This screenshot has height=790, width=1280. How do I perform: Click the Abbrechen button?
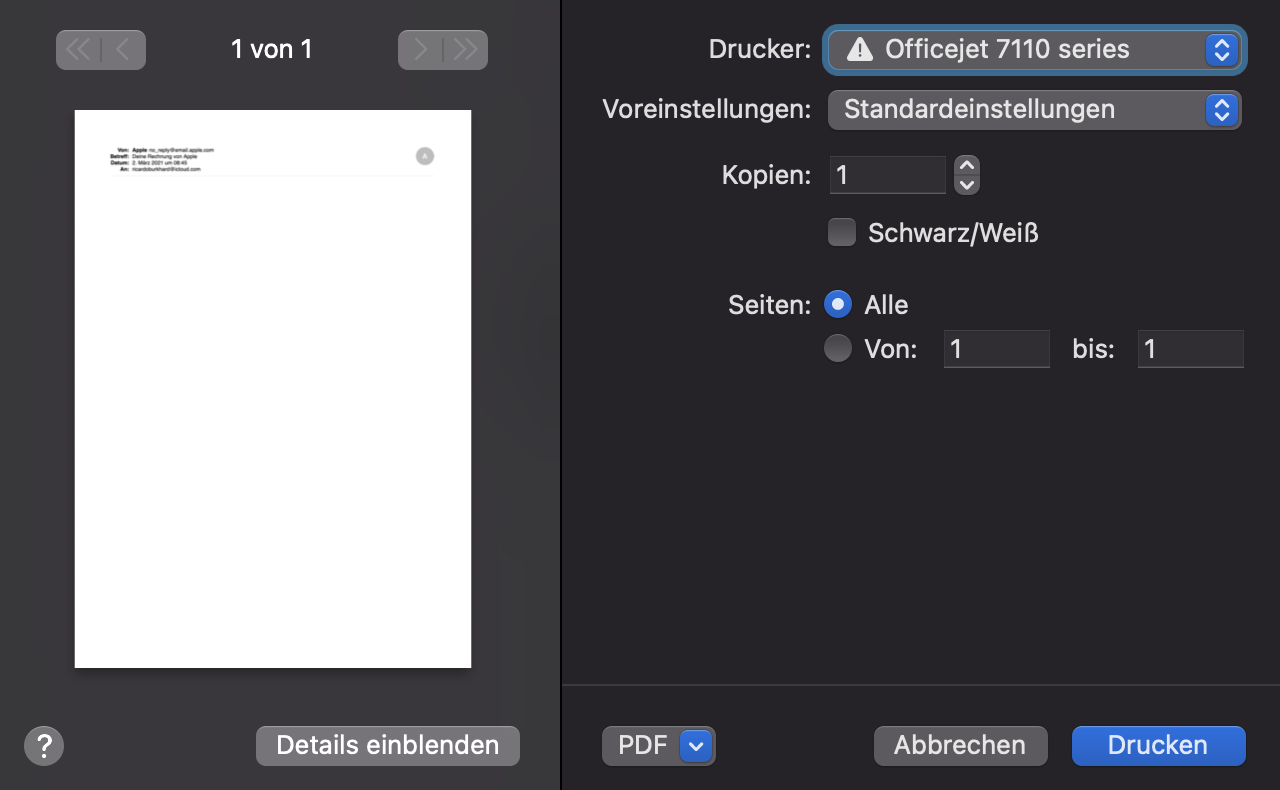pos(960,745)
